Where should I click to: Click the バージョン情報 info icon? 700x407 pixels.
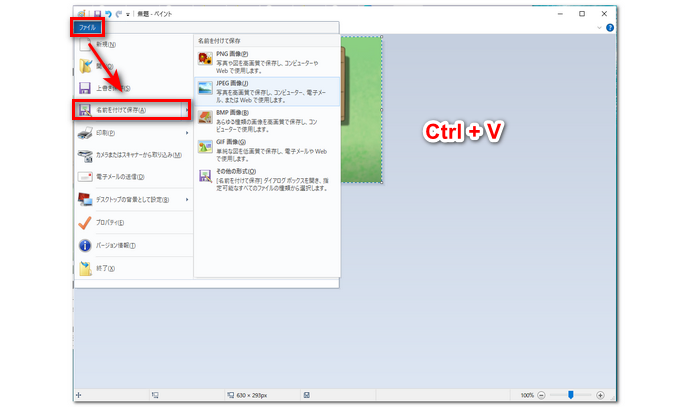tap(86, 245)
